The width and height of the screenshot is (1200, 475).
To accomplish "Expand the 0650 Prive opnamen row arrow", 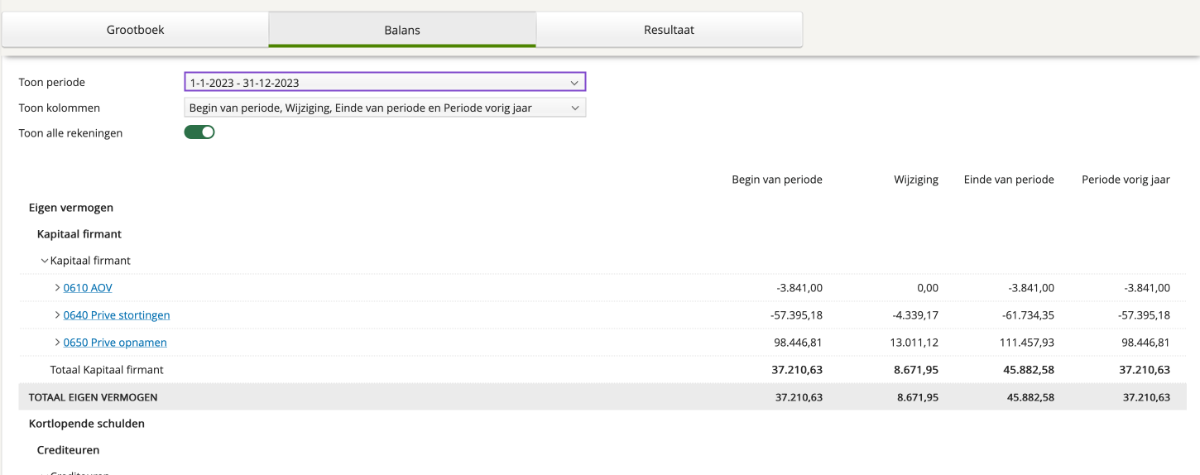I will 56,343.
